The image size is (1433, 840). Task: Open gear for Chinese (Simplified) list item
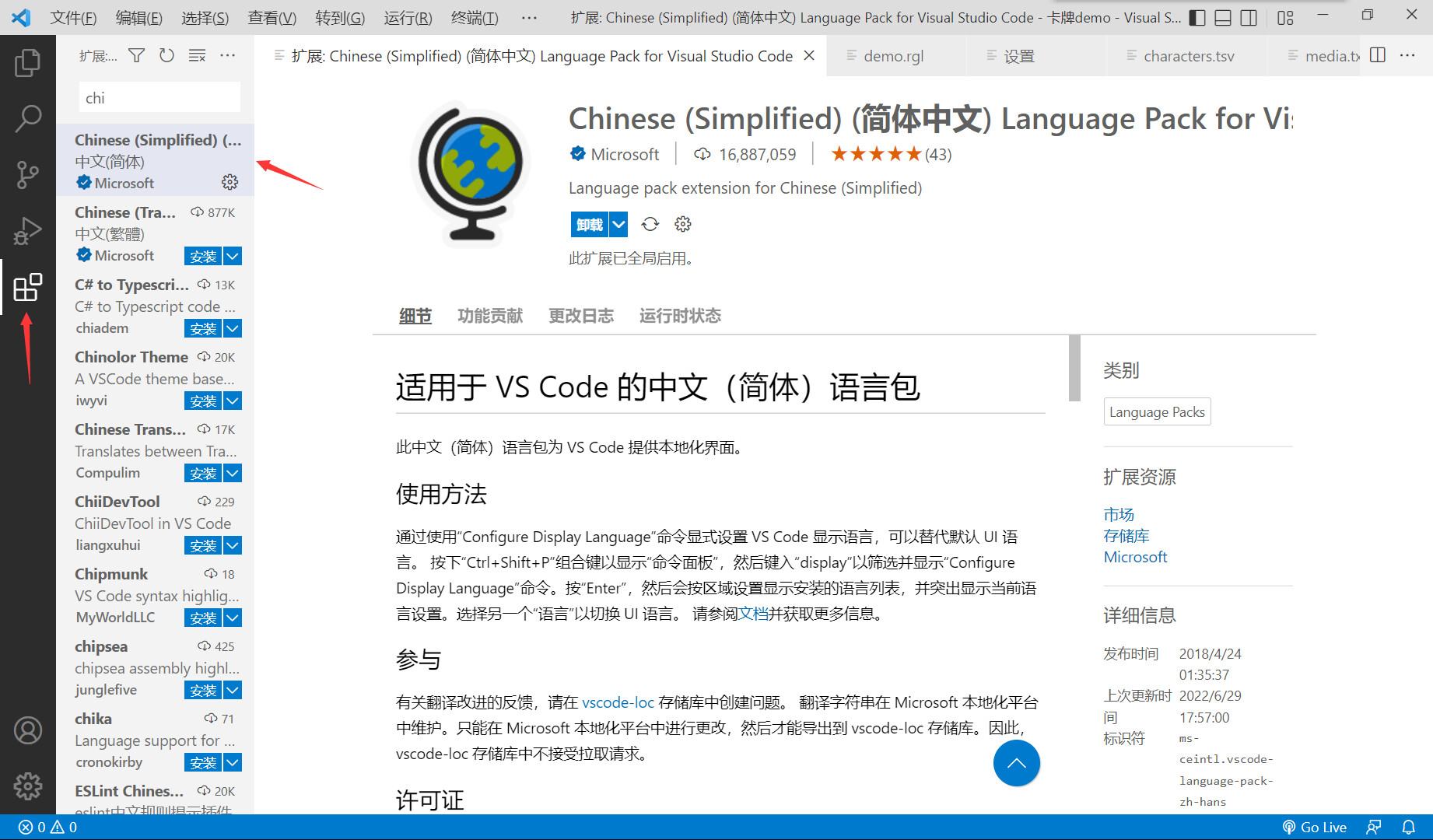(x=229, y=182)
